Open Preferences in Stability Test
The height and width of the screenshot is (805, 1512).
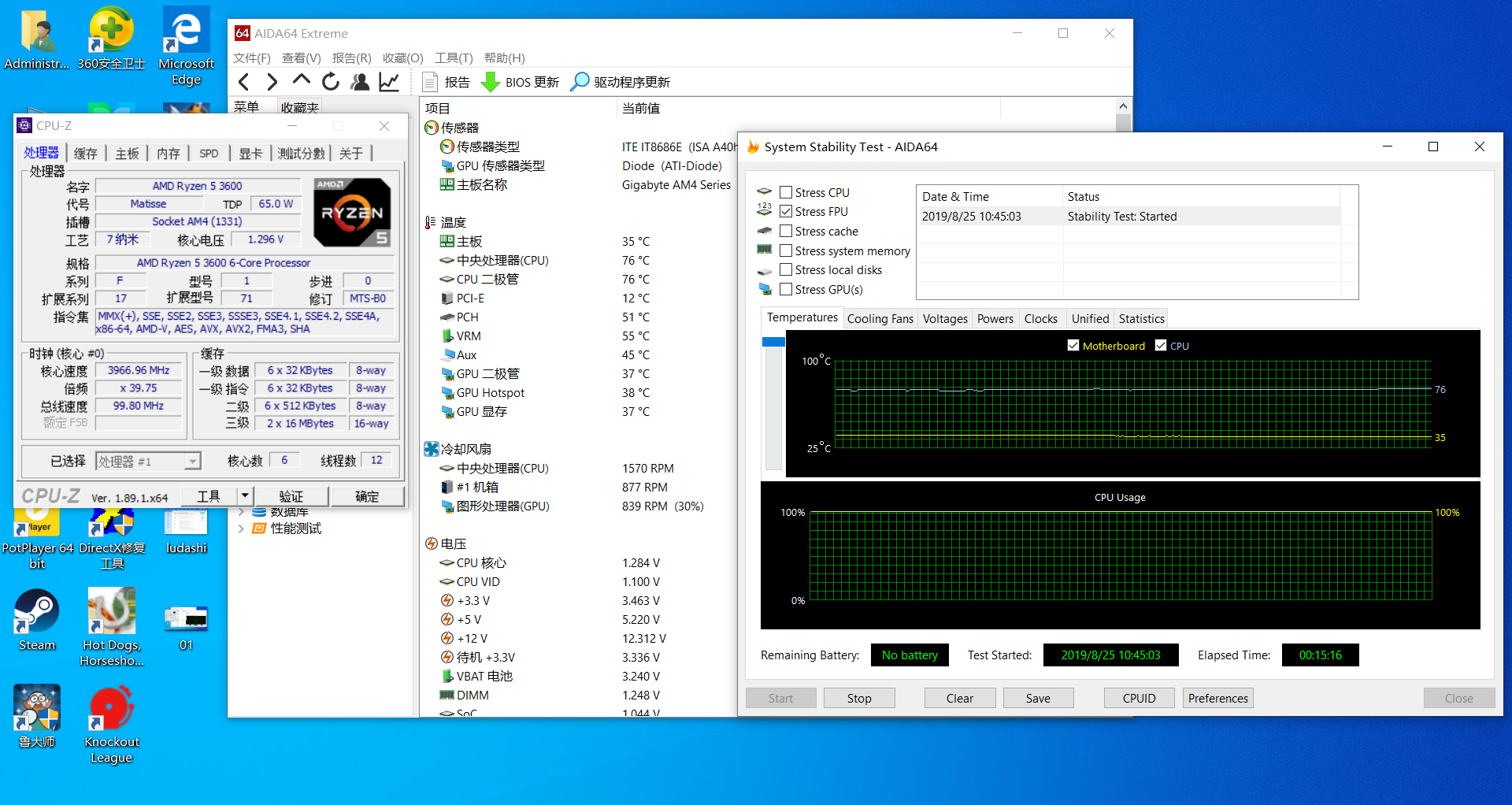pyautogui.click(x=1218, y=698)
